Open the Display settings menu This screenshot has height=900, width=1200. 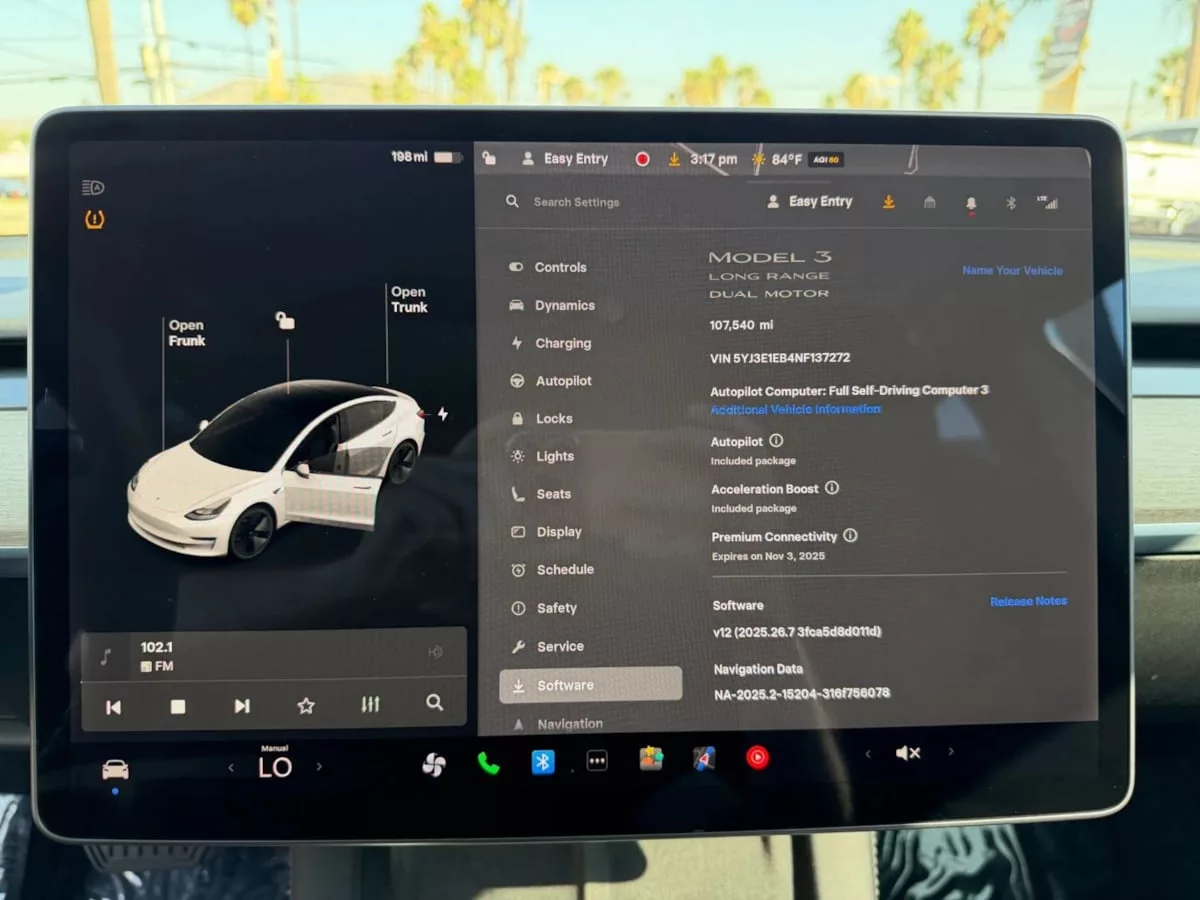558,532
